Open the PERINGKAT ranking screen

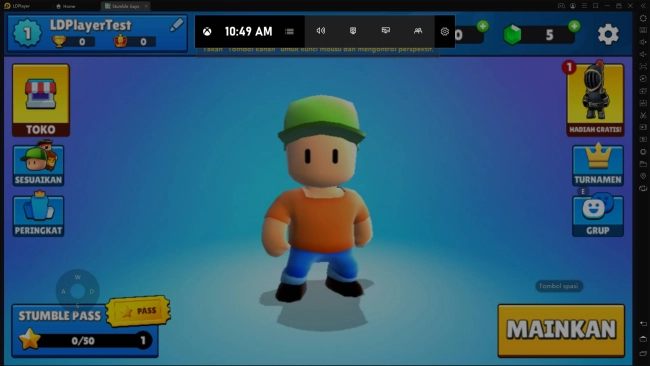tap(38, 216)
